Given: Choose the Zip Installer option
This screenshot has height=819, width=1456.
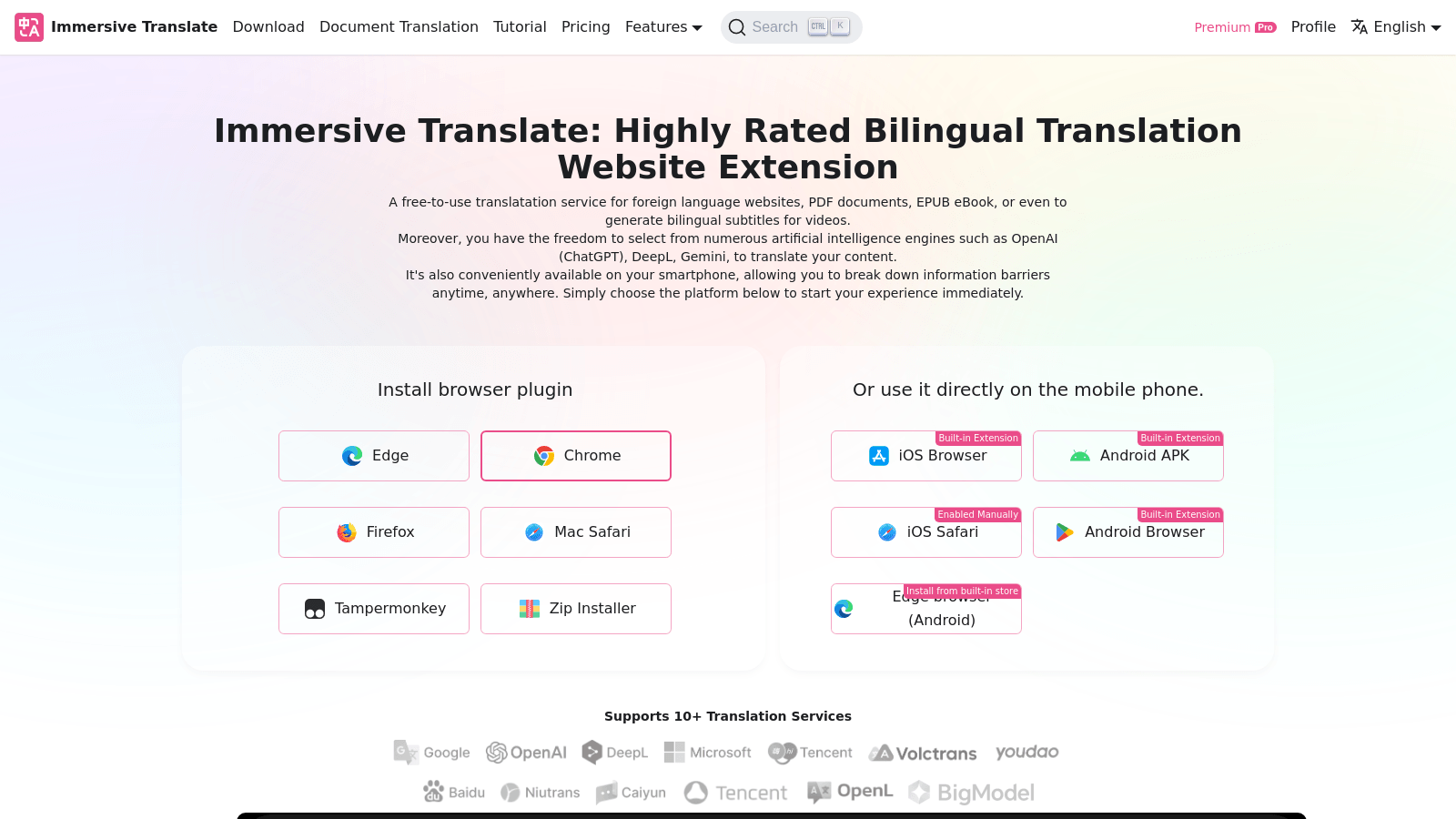Looking at the screenshot, I should (576, 609).
